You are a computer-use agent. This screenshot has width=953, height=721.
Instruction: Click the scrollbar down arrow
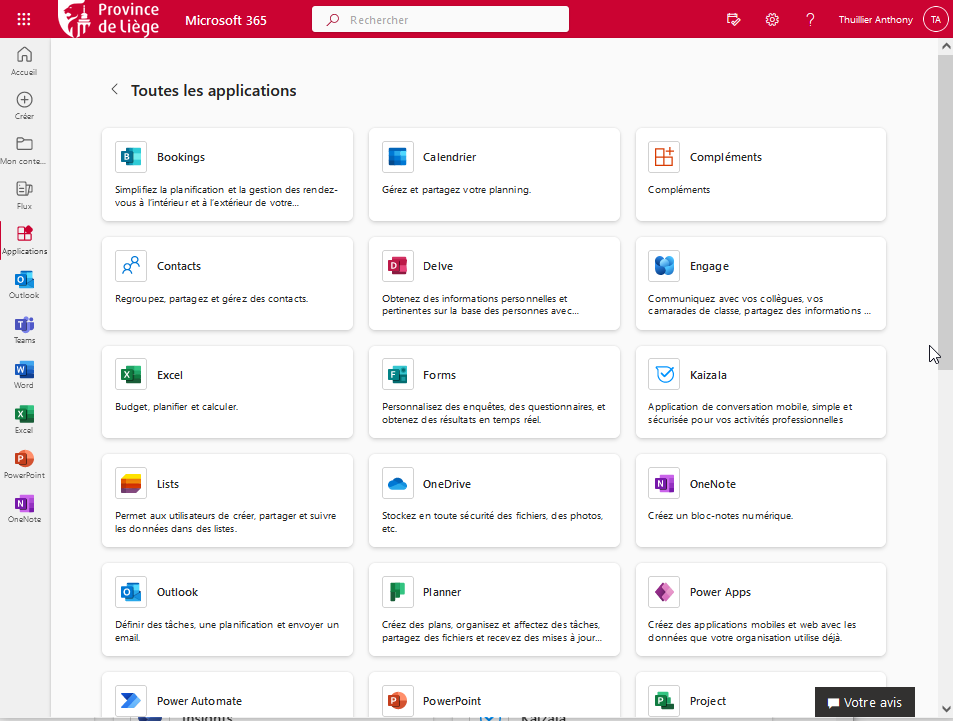pyautogui.click(x=946, y=709)
